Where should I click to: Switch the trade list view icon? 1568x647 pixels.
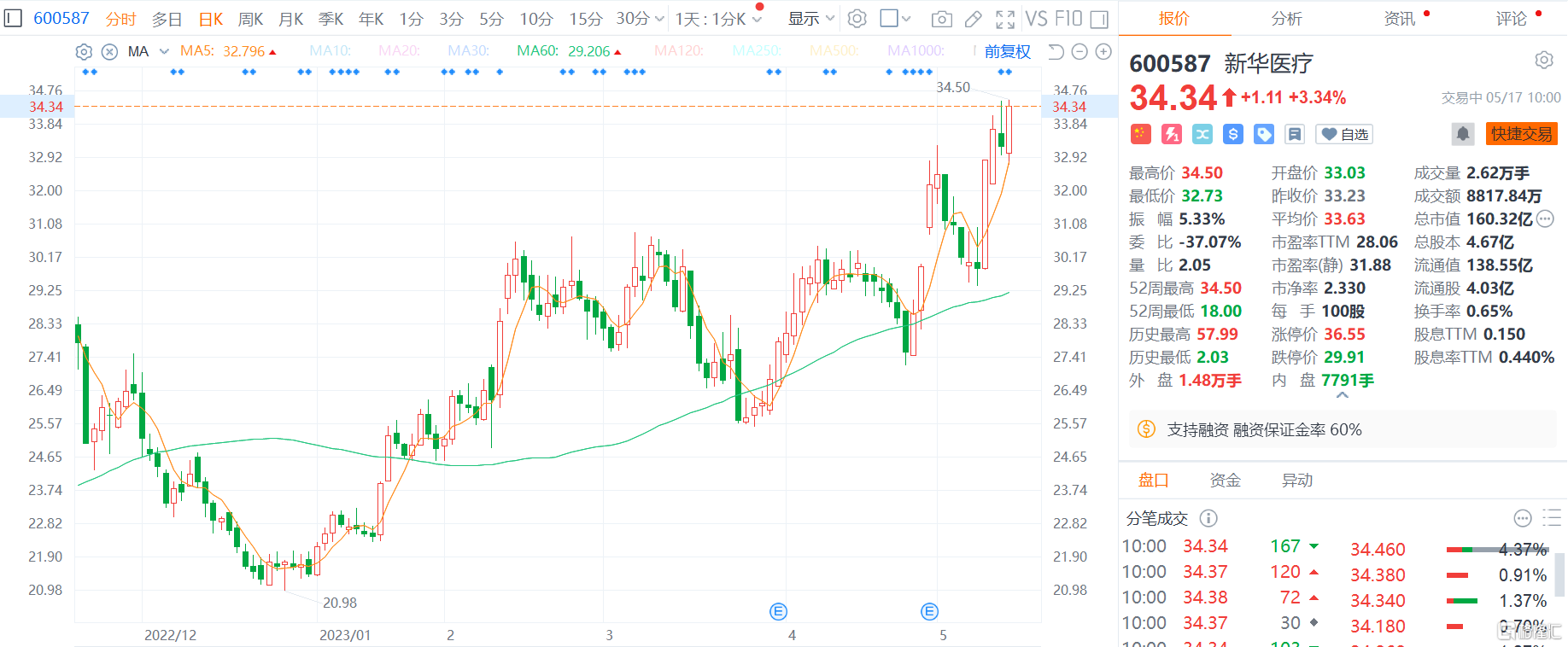point(1552,518)
